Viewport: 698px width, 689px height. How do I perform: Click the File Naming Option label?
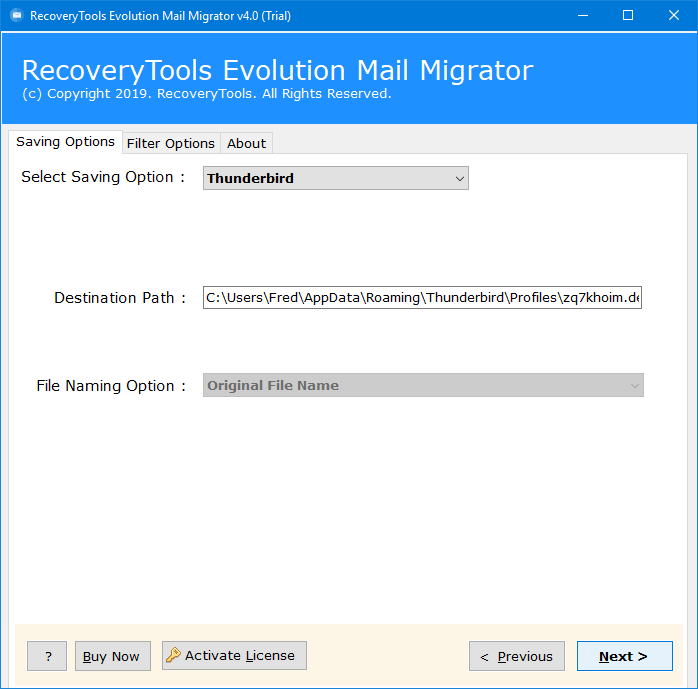(111, 386)
